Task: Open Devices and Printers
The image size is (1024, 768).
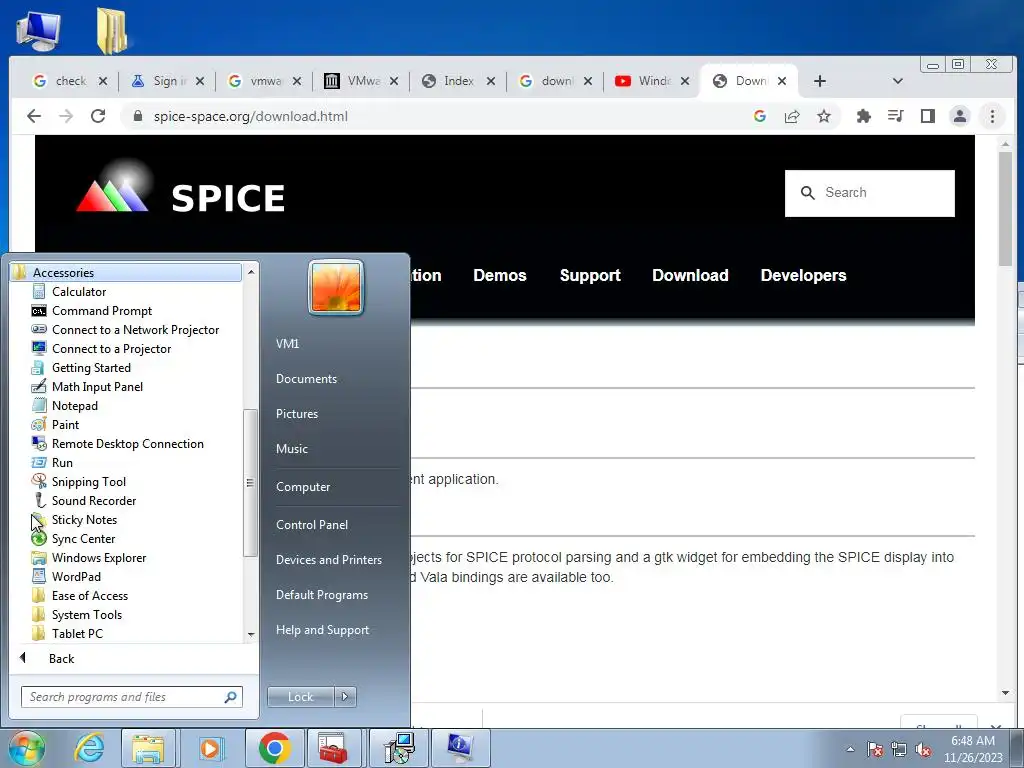Action: tap(328, 560)
